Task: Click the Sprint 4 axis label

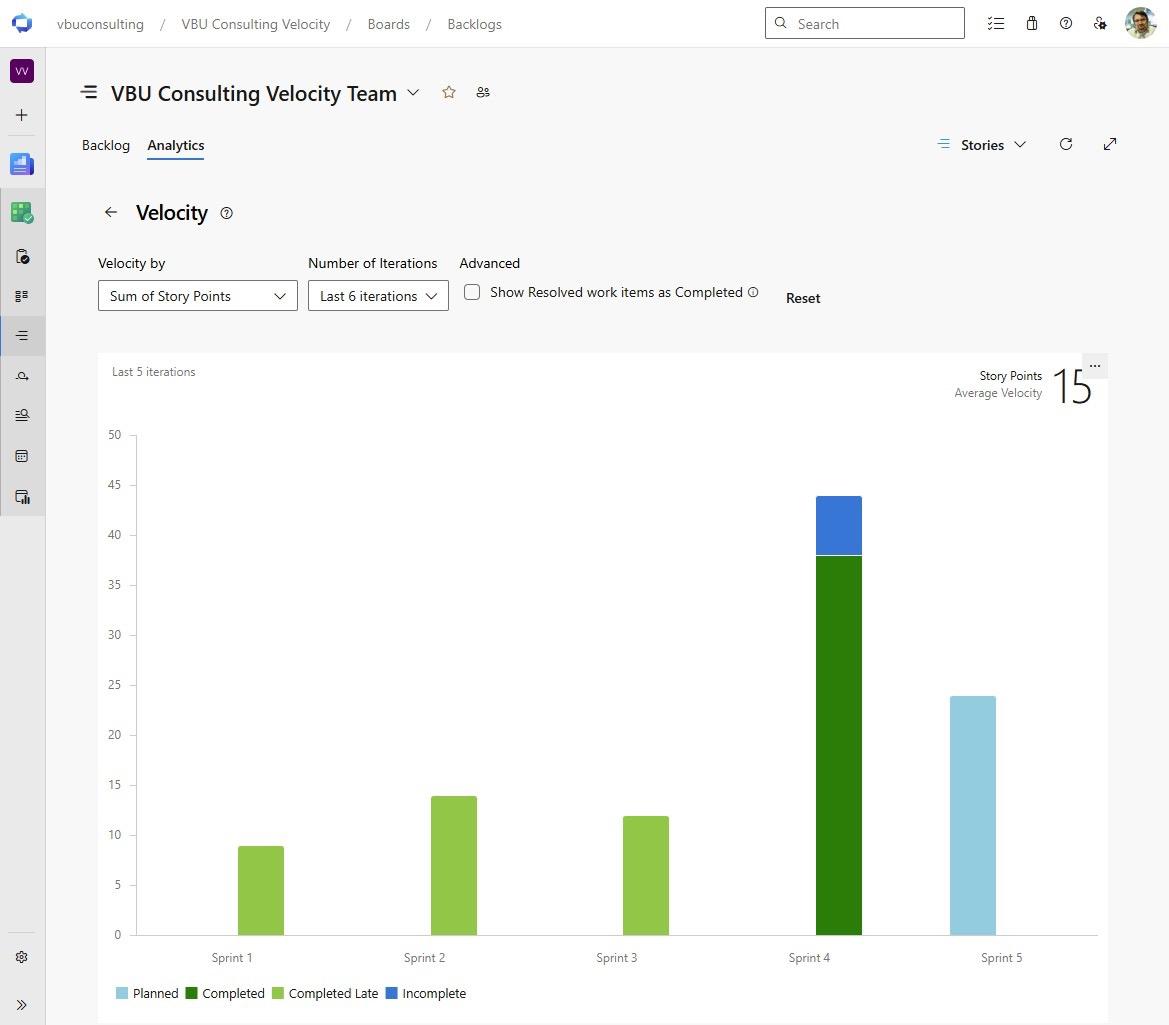Action: click(809, 958)
